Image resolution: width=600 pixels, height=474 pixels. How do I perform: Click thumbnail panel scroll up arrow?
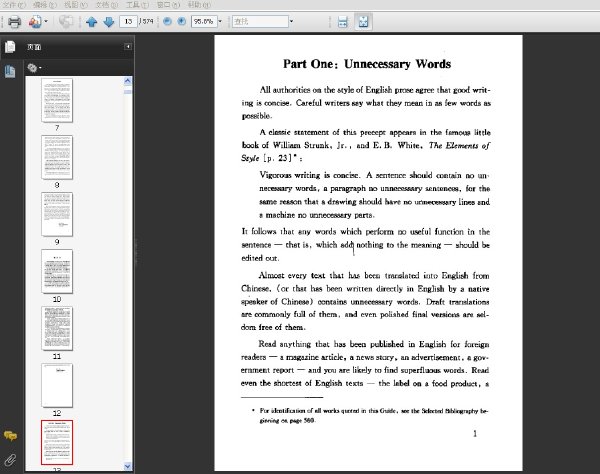128,81
